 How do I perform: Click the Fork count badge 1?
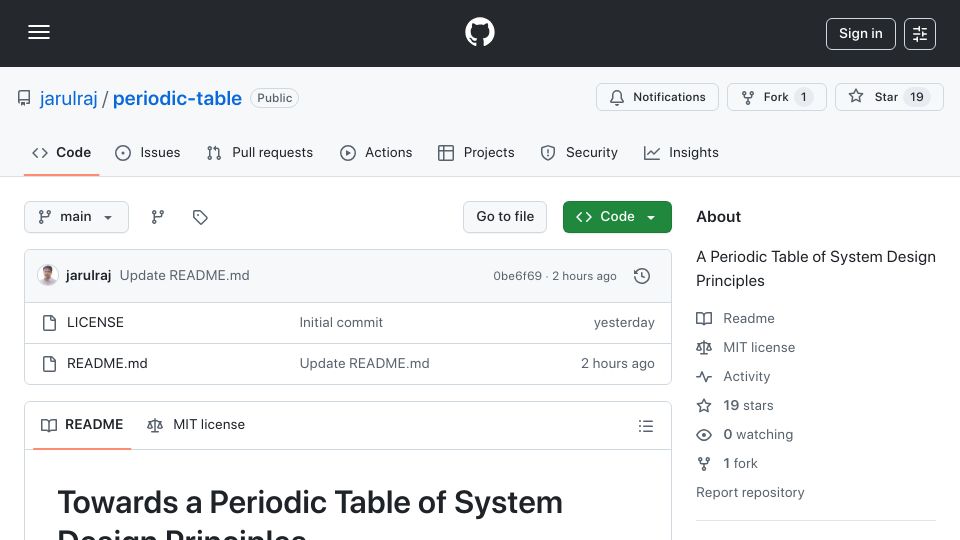click(x=803, y=97)
